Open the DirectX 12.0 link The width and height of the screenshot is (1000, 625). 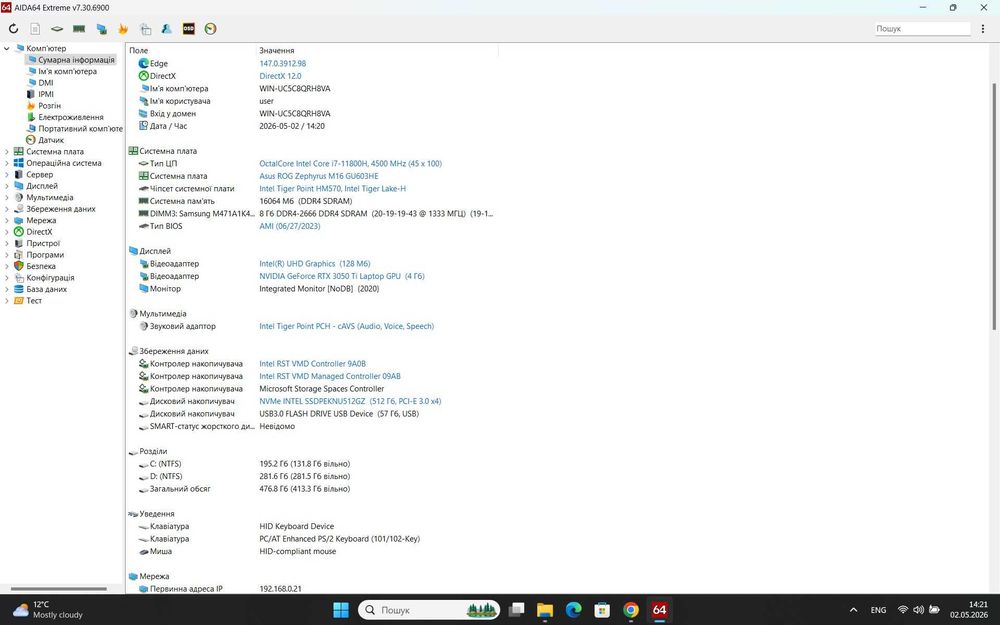coord(280,76)
